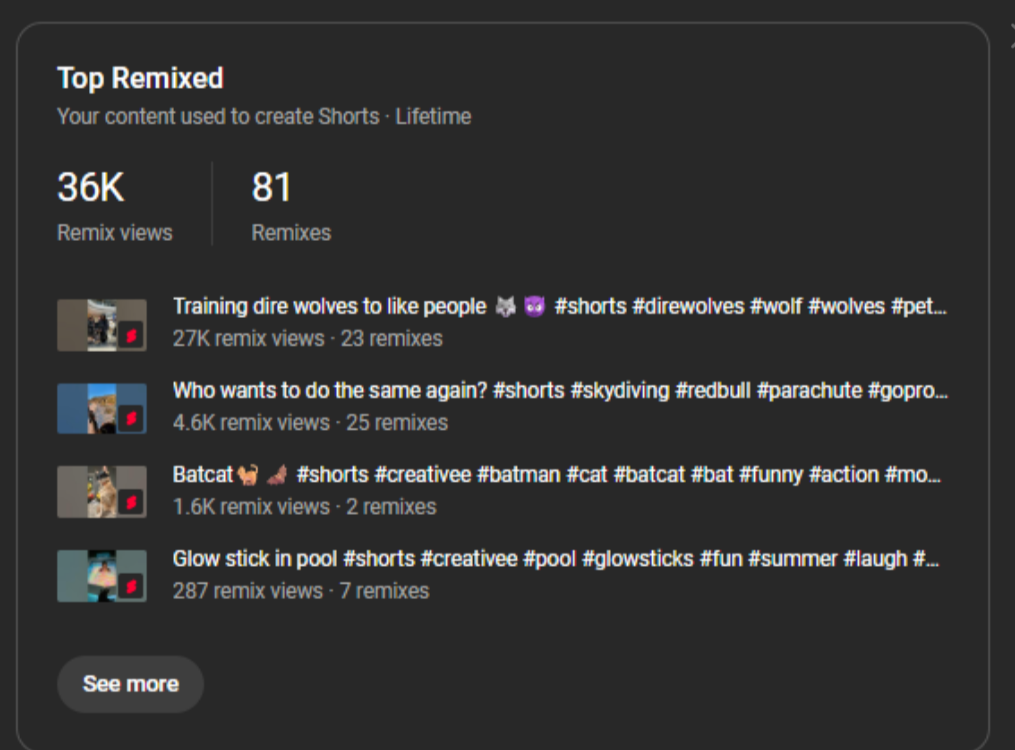The width and height of the screenshot is (1015, 750).
Task: Open the skydiving video thumbnail
Action: (102, 409)
